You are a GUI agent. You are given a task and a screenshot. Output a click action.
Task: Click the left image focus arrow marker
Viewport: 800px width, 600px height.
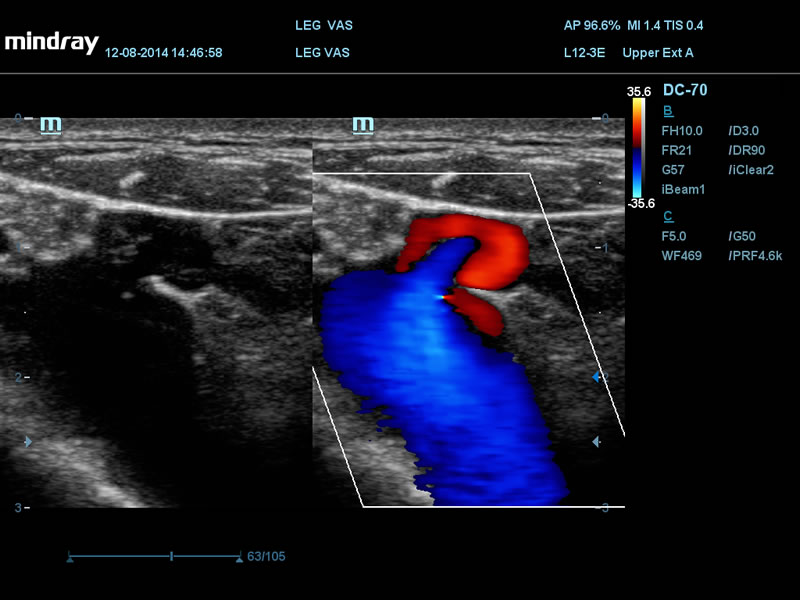pos(28,441)
